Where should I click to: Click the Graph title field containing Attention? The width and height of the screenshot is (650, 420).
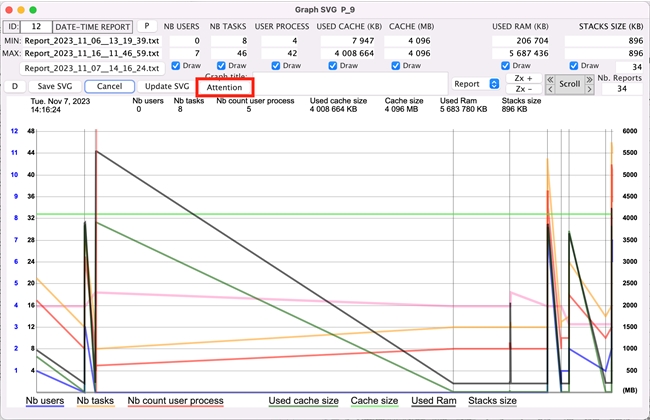[x=231, y=88]
